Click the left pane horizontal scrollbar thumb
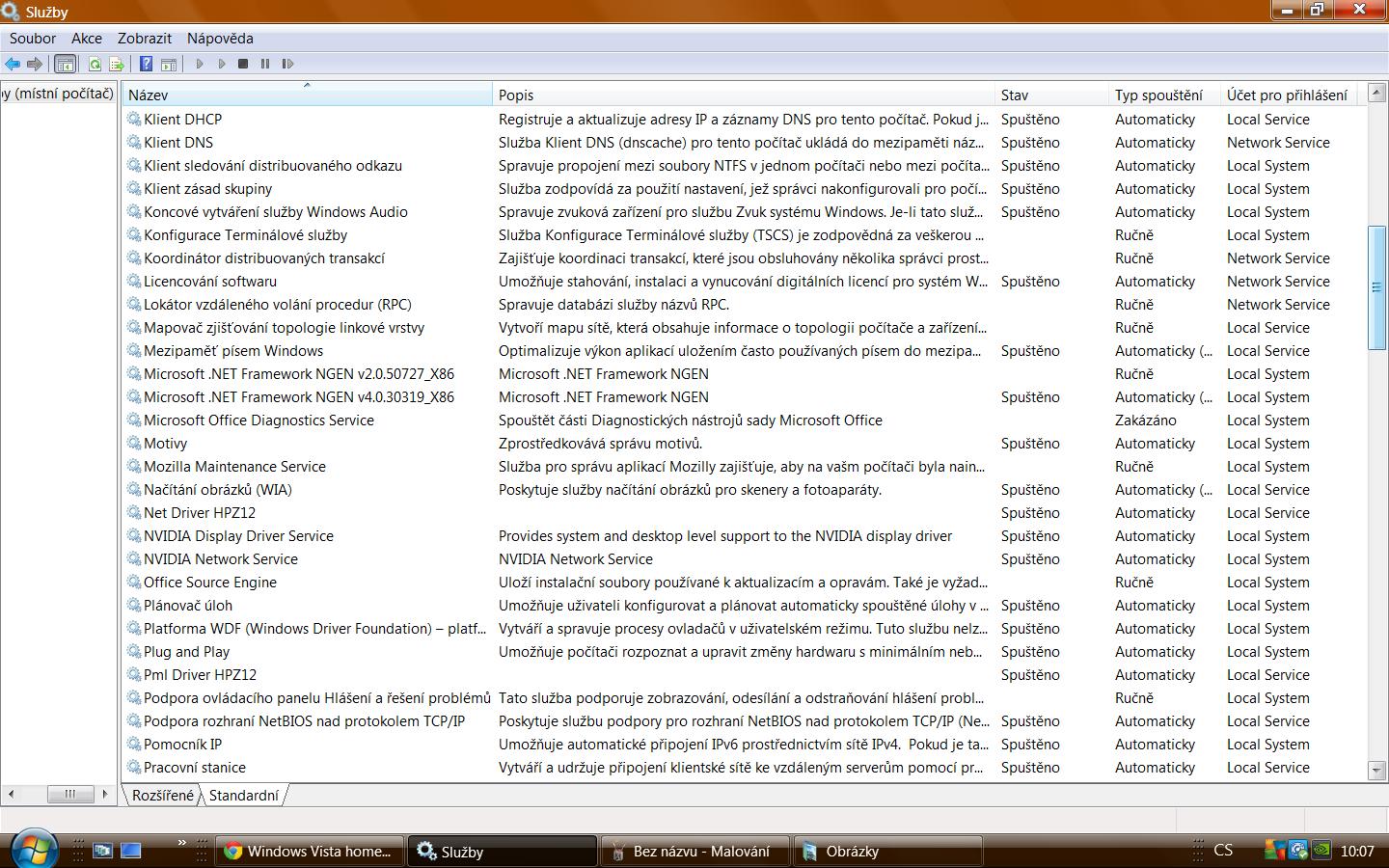The height and width of the screenshot is (868, 1389). 69,794
